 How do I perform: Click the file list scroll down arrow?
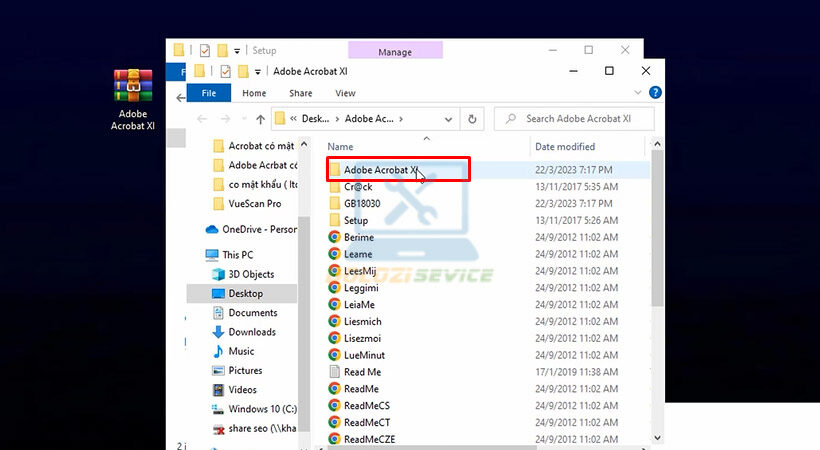657,437
